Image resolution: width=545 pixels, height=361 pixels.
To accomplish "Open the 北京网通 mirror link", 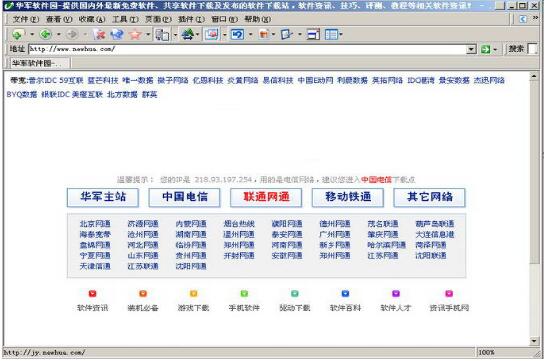I will (x=95, y=224).
